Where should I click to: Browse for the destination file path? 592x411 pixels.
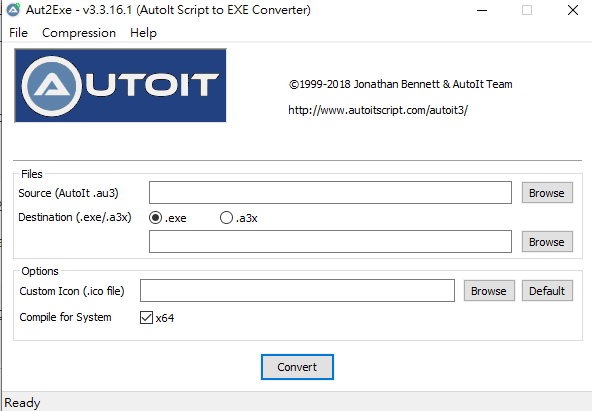[547, 242]
